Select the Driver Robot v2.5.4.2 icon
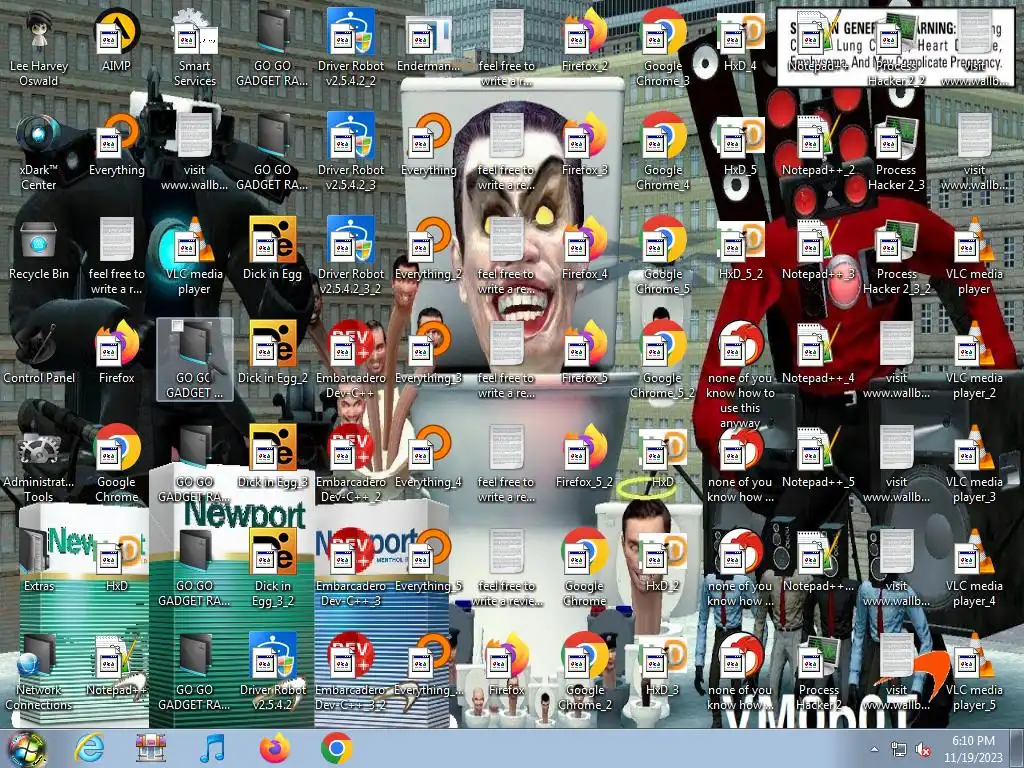The image size is (1024, 768). tap(272, 673)
